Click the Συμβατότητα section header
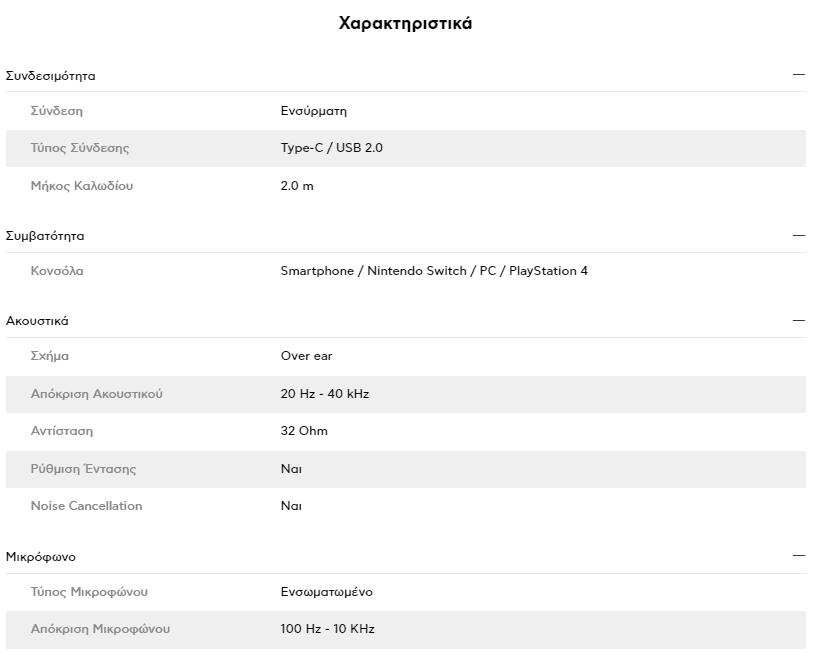 (45, 236)
